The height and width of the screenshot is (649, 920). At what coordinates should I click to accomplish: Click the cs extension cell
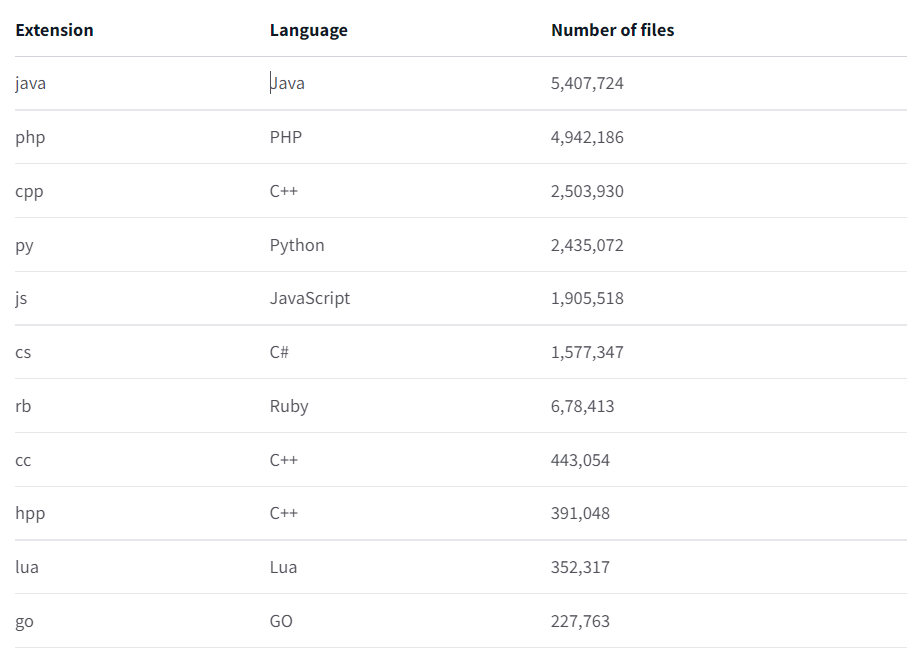pos(23,353)
